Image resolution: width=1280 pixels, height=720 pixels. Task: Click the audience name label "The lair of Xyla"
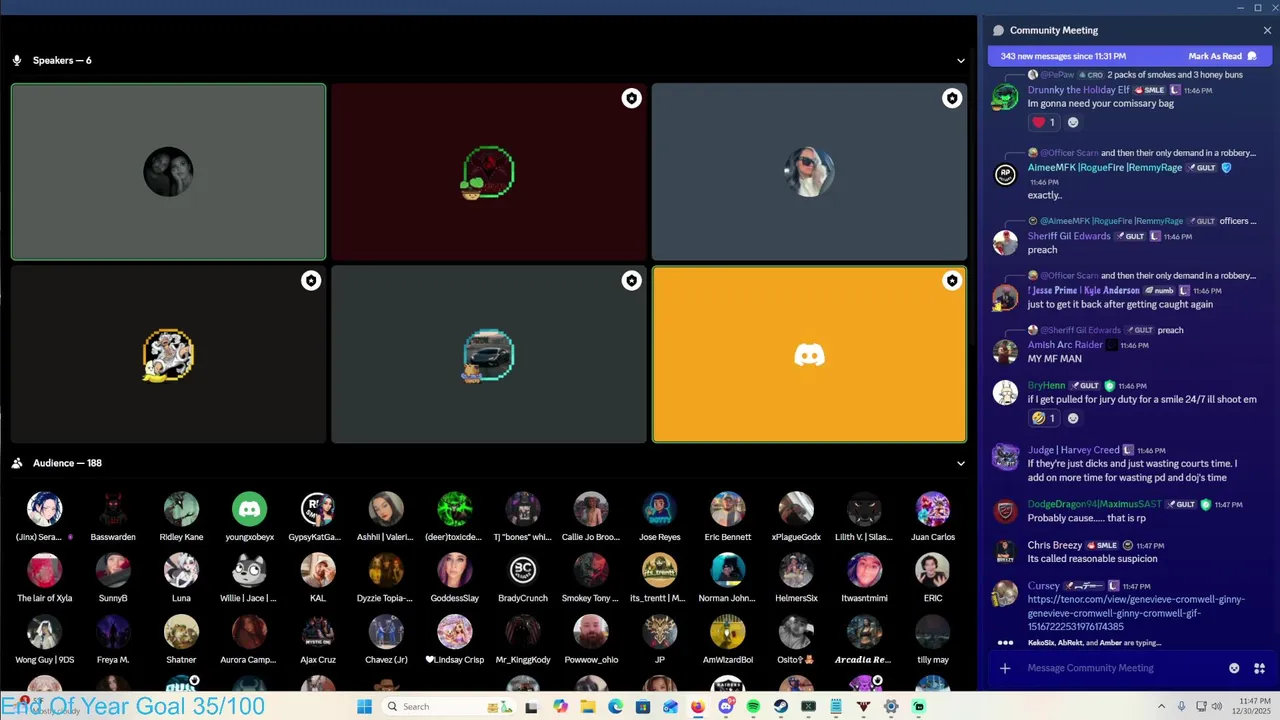coord(44,598)
